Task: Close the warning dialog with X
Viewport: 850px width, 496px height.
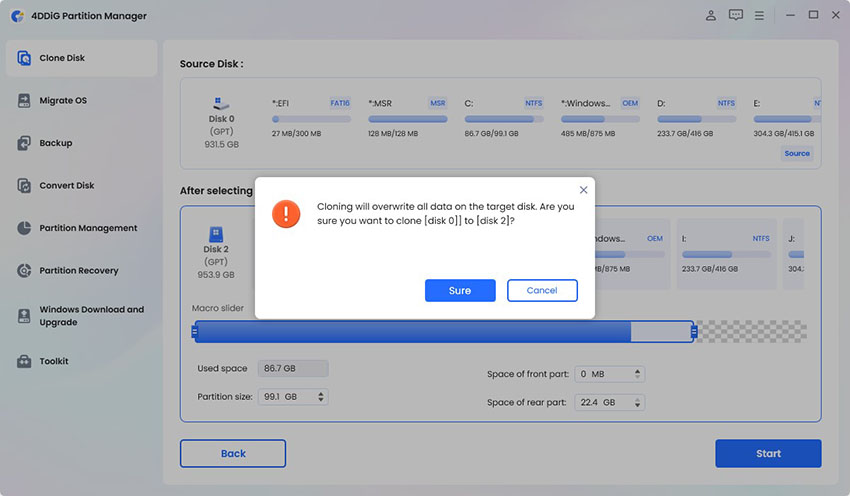Action: point(584,189)
